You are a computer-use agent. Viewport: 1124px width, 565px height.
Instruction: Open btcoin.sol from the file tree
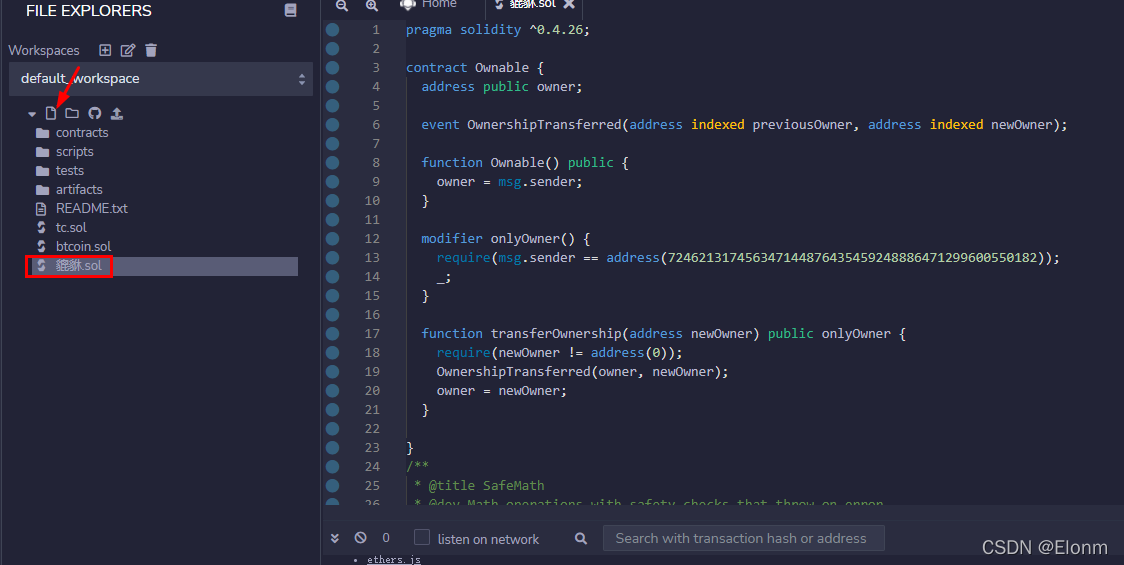pyautogui.click(x=83, y=247)
